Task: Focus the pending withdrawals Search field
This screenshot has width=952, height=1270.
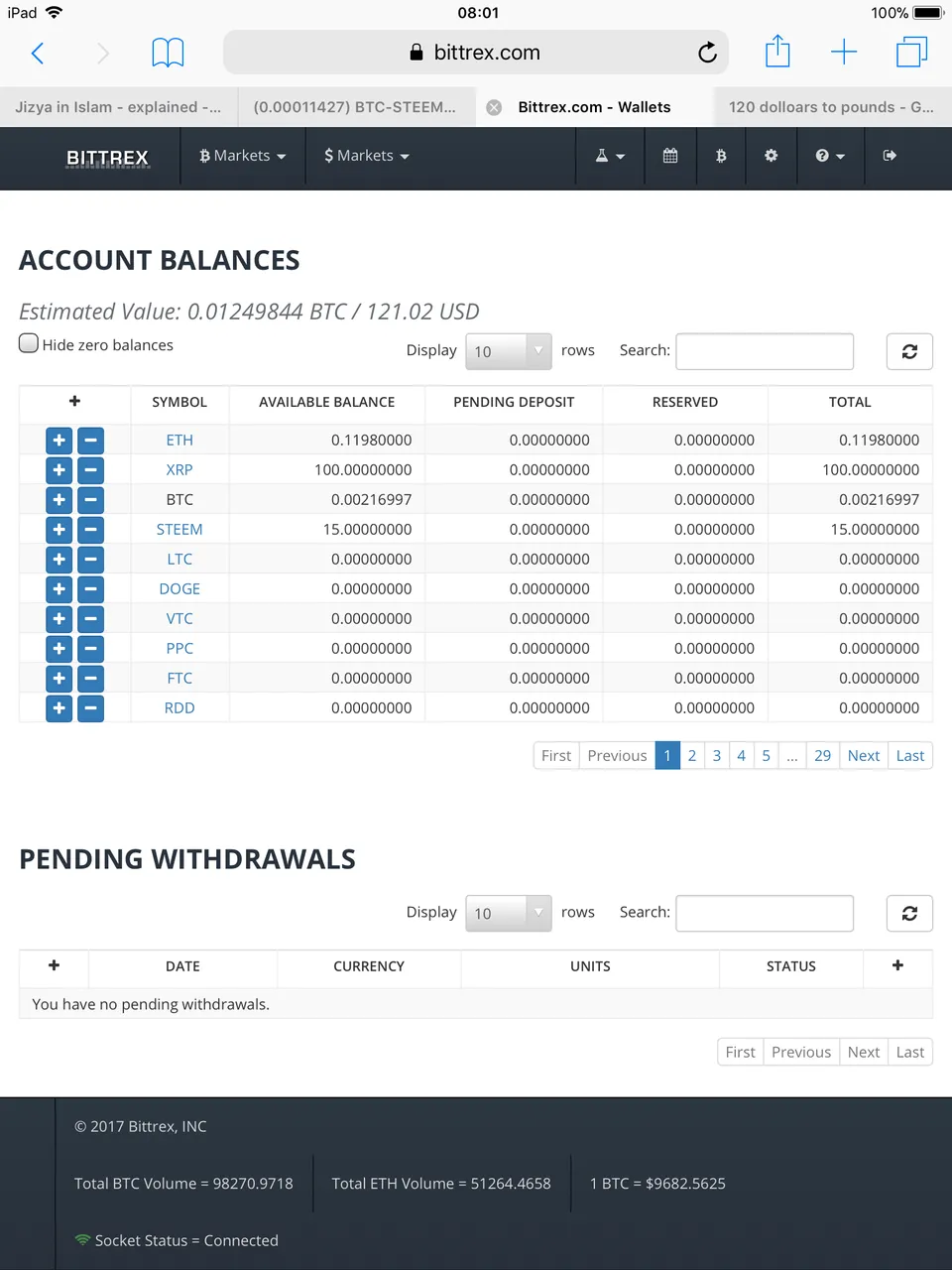Action: 765,913
